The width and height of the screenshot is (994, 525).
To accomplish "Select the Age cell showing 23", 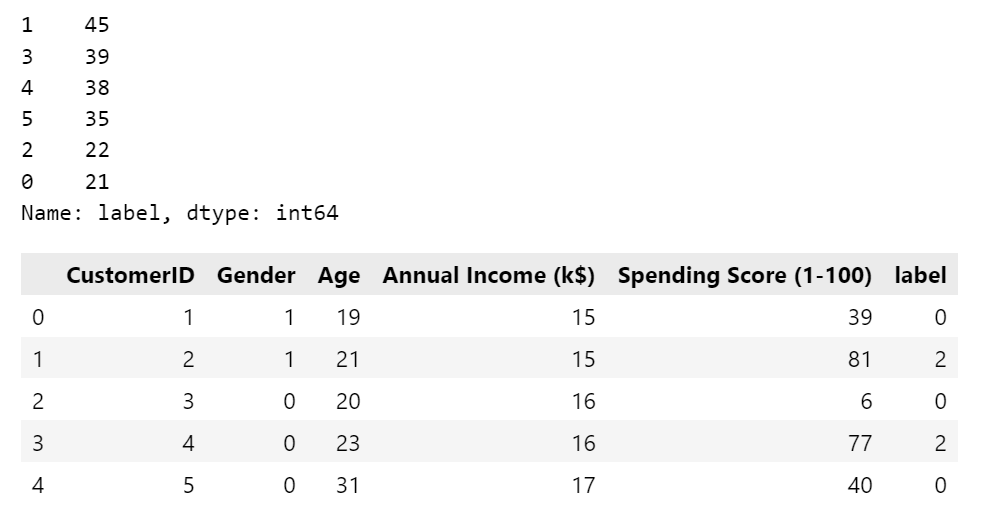I will click(x=348, y=444).
